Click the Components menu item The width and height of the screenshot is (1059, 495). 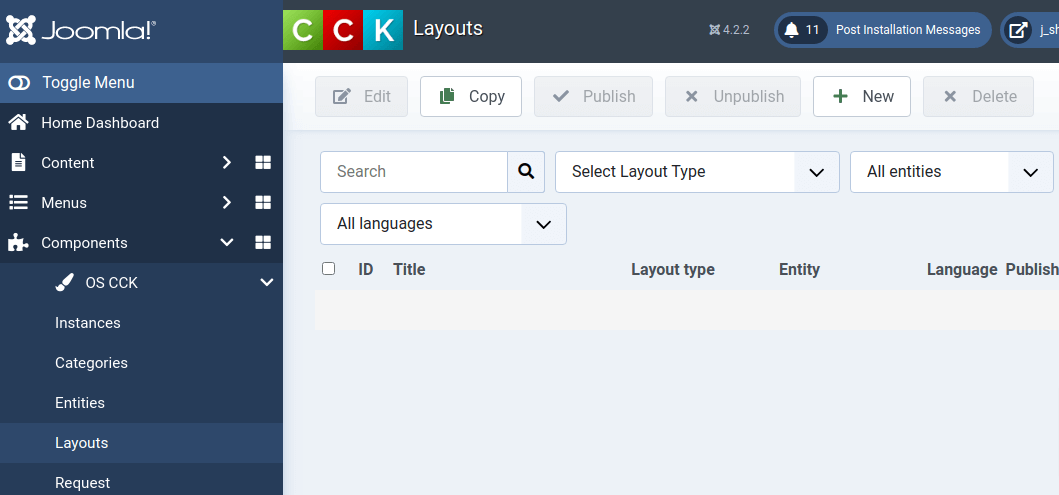[x=84, y=242]
